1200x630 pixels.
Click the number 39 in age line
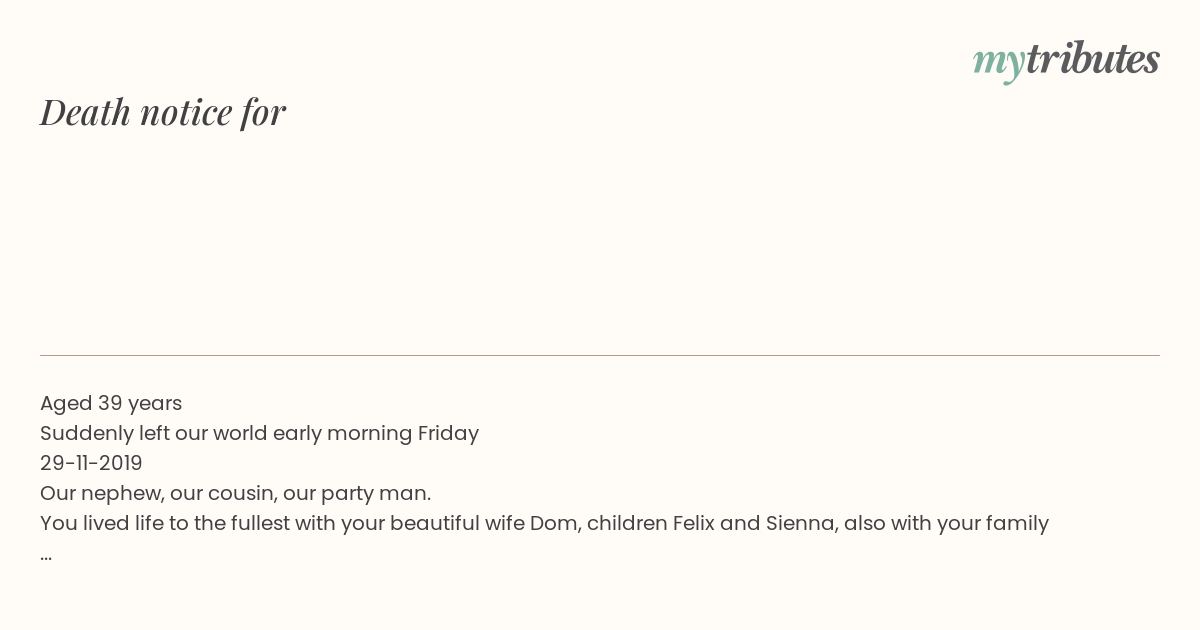(x=109, y=403)
